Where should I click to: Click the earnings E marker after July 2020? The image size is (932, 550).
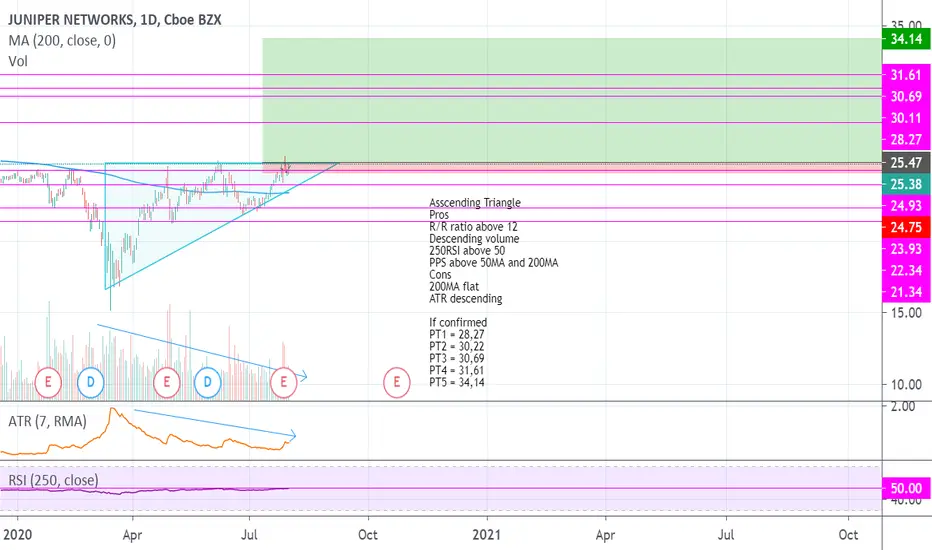pos(284,382)
